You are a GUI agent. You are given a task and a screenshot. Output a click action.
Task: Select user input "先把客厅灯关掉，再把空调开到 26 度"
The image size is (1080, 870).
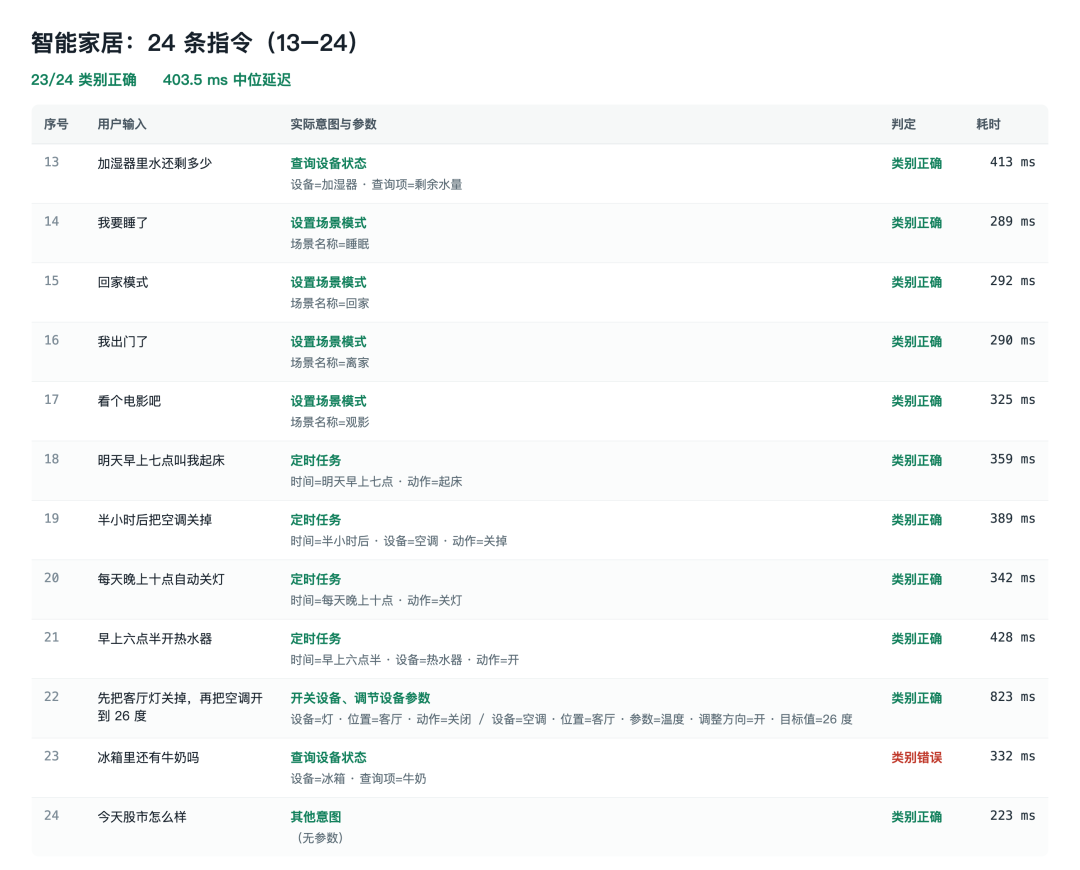tap(180, 707)
